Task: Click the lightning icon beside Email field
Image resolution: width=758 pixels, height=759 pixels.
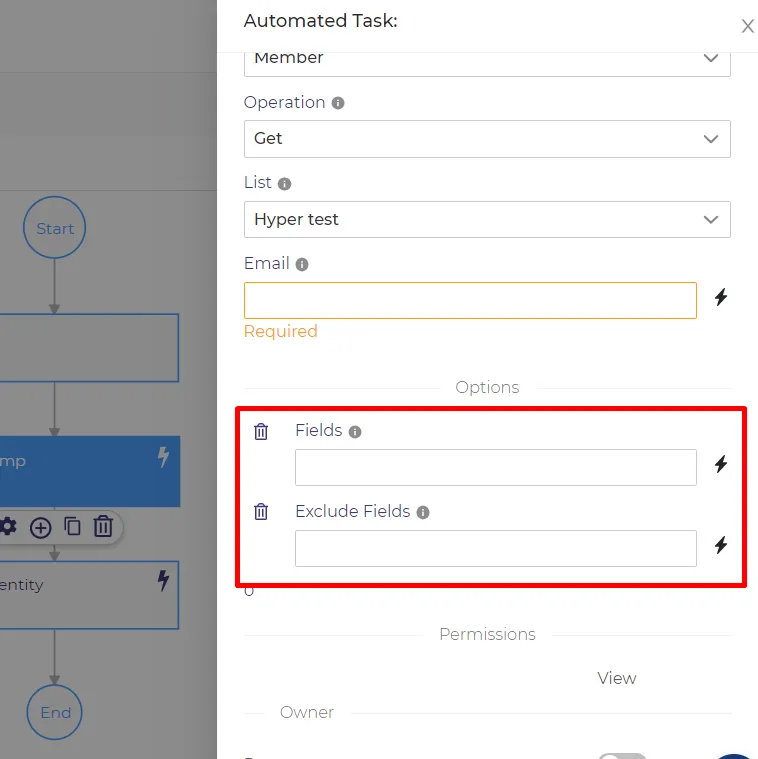Action: (721, 297)
